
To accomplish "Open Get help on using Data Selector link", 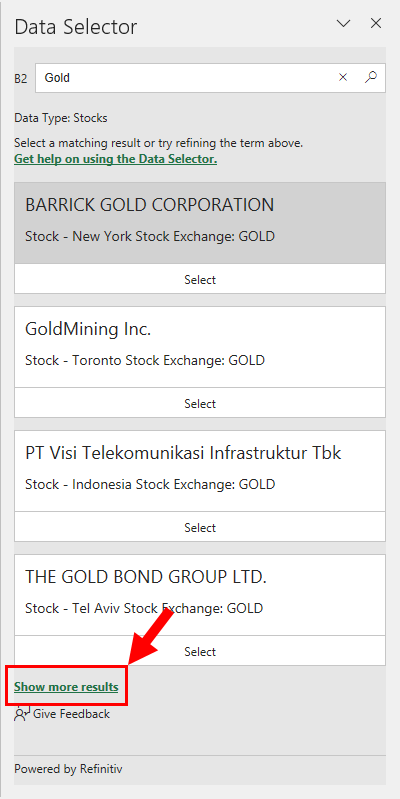I will (116, 159).
